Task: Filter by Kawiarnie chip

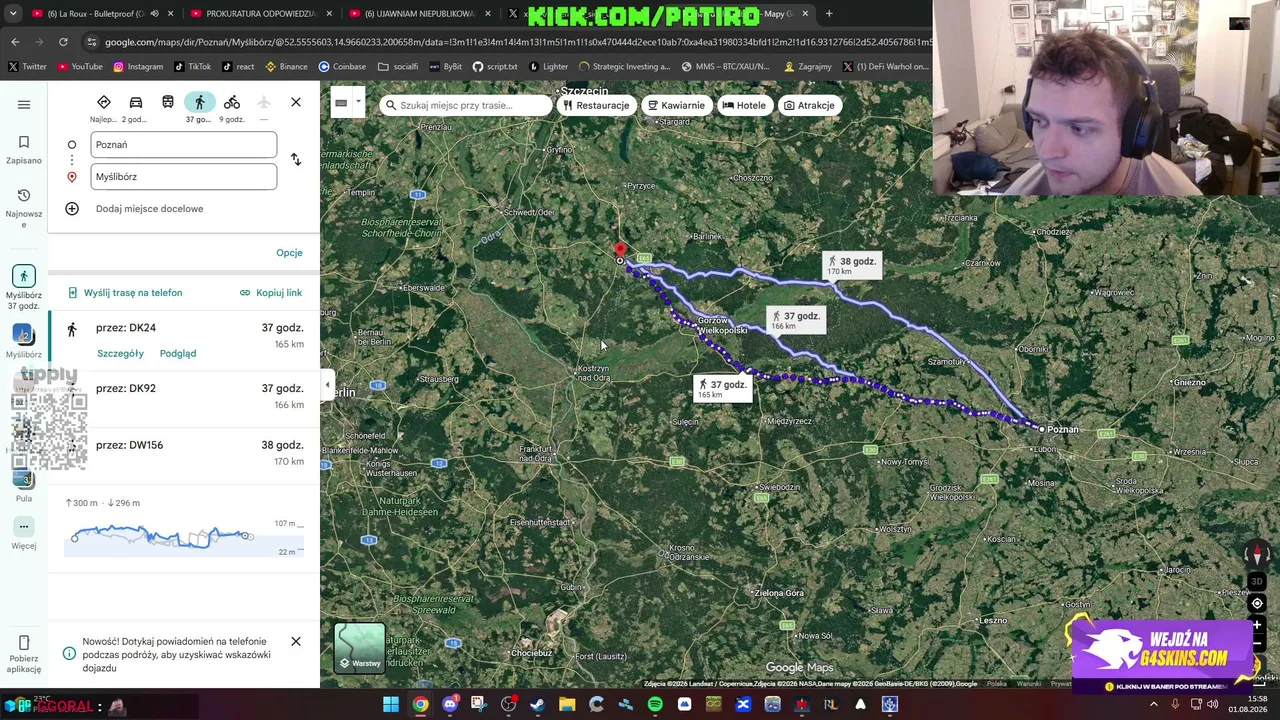Action: click(676, 105)
